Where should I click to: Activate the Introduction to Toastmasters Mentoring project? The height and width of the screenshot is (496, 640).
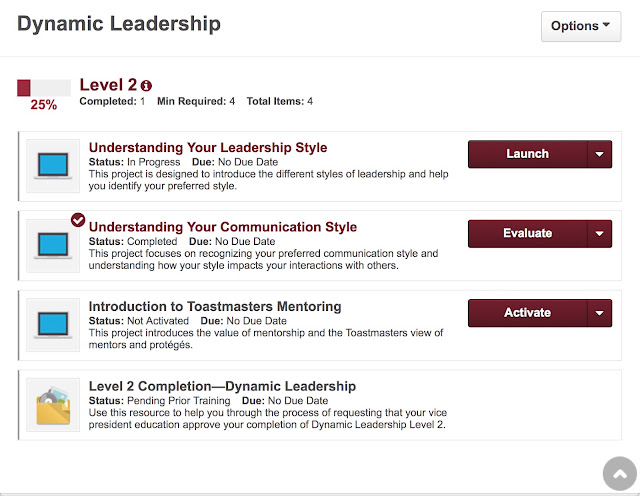coord(528,313)
